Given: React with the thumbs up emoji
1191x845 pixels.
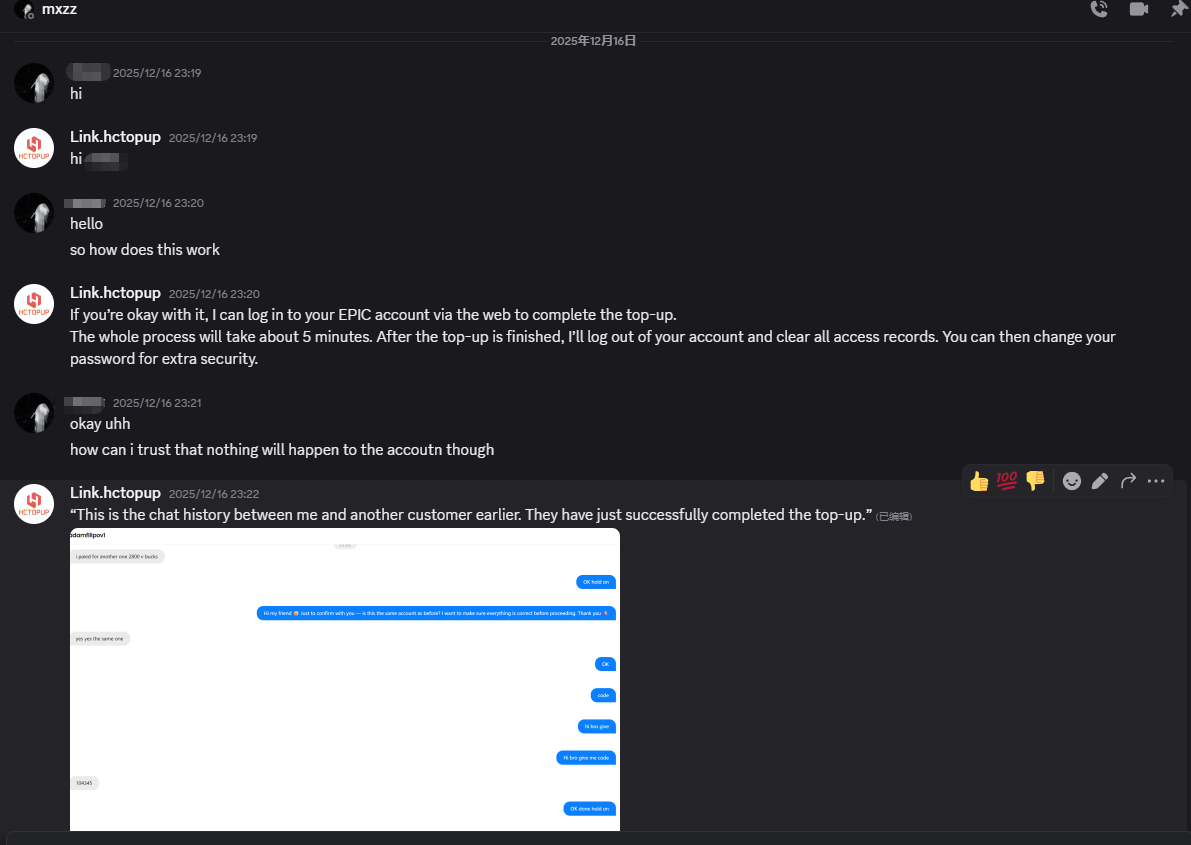Looking at the screenshot, I should [x=979, y=481].
